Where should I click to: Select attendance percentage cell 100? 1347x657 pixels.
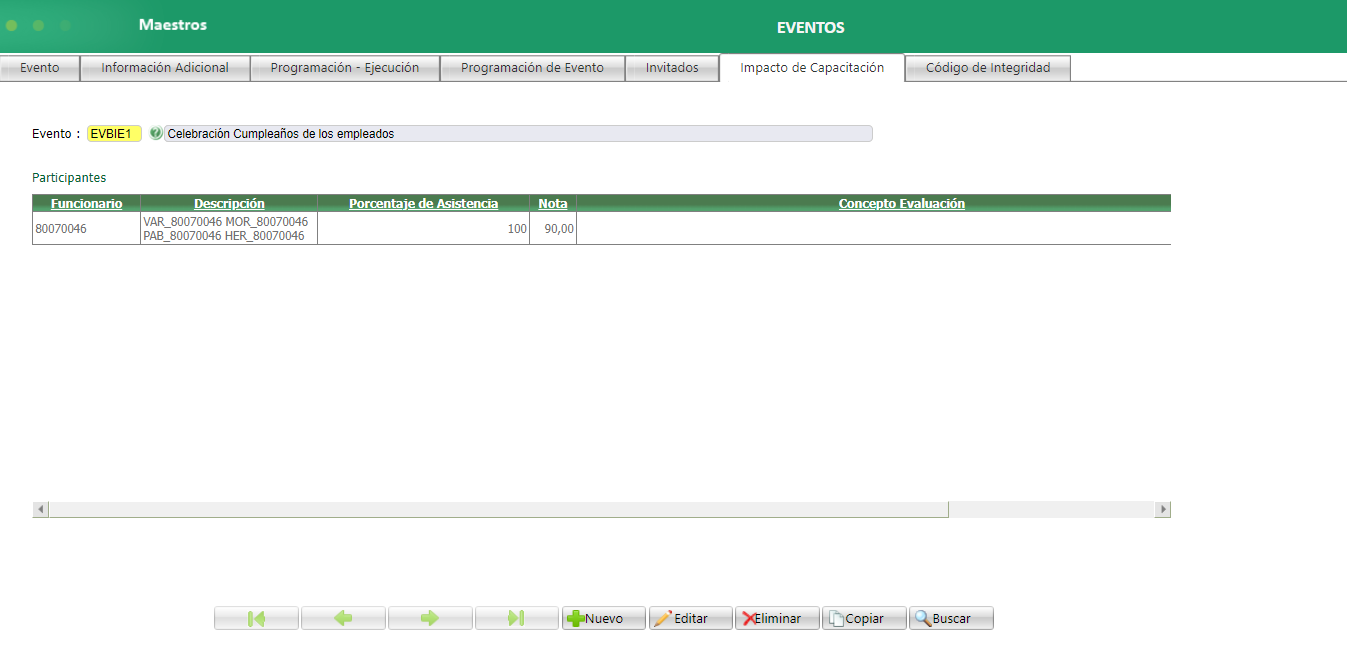click(423, 229)
